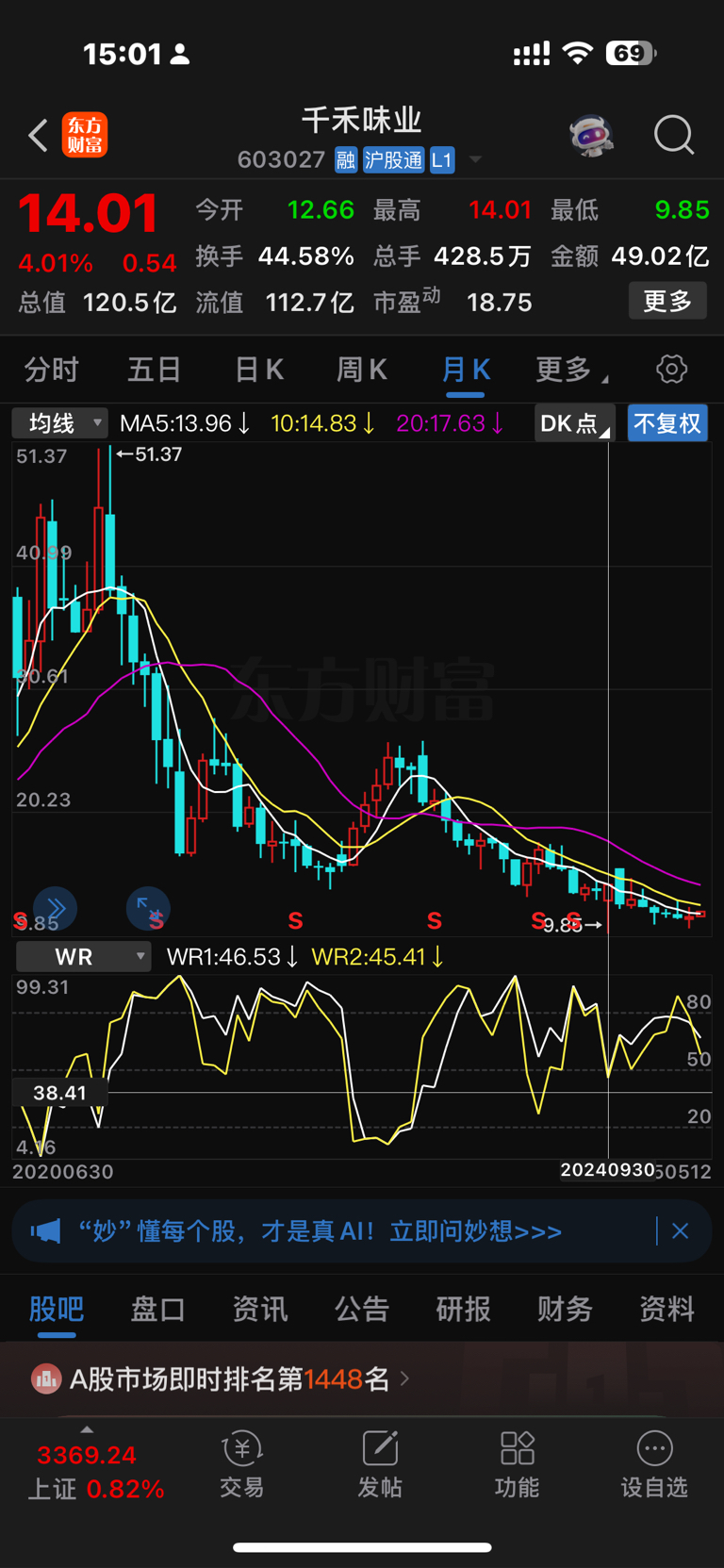Tap the 千禾味业 stock title
The image size is (724, 1568).
[362, 120]
